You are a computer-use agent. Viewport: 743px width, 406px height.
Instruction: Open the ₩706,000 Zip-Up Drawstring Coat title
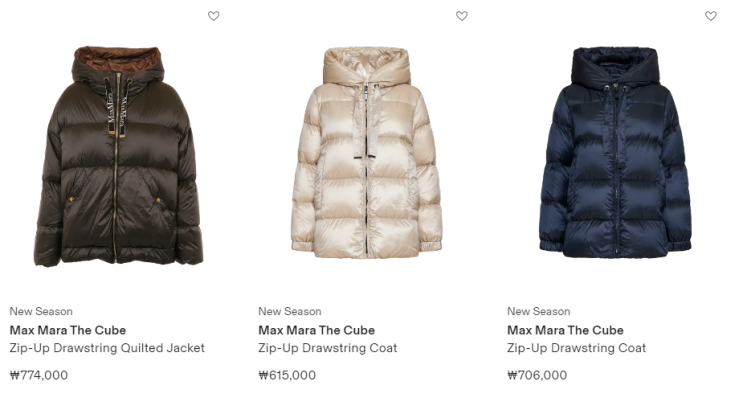pyautogui.click(x=576, y=348)
